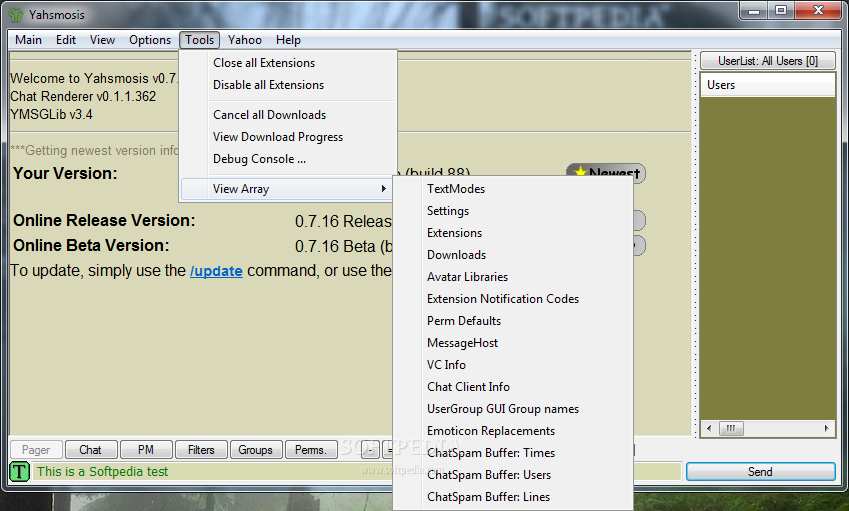849x511 pixels.
Task: Expand the View Array submenu
Action: click(x=286, y=189)
